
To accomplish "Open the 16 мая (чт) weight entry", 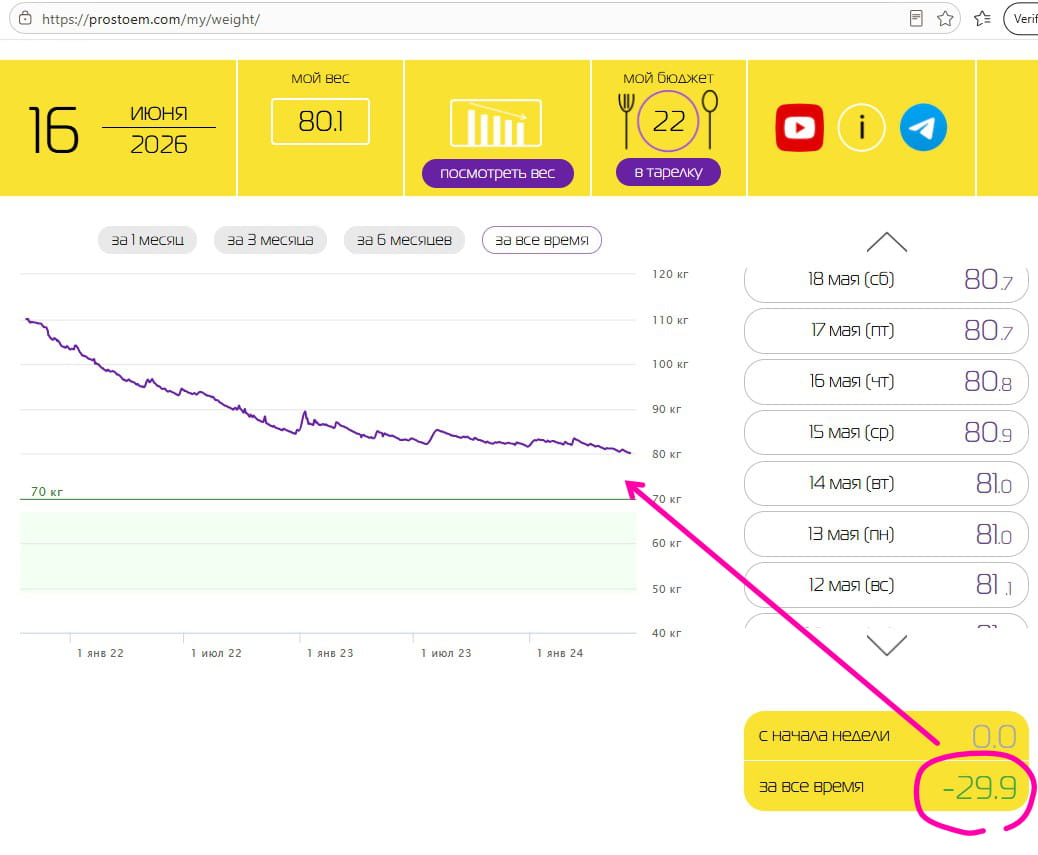I will coord(886,381).
